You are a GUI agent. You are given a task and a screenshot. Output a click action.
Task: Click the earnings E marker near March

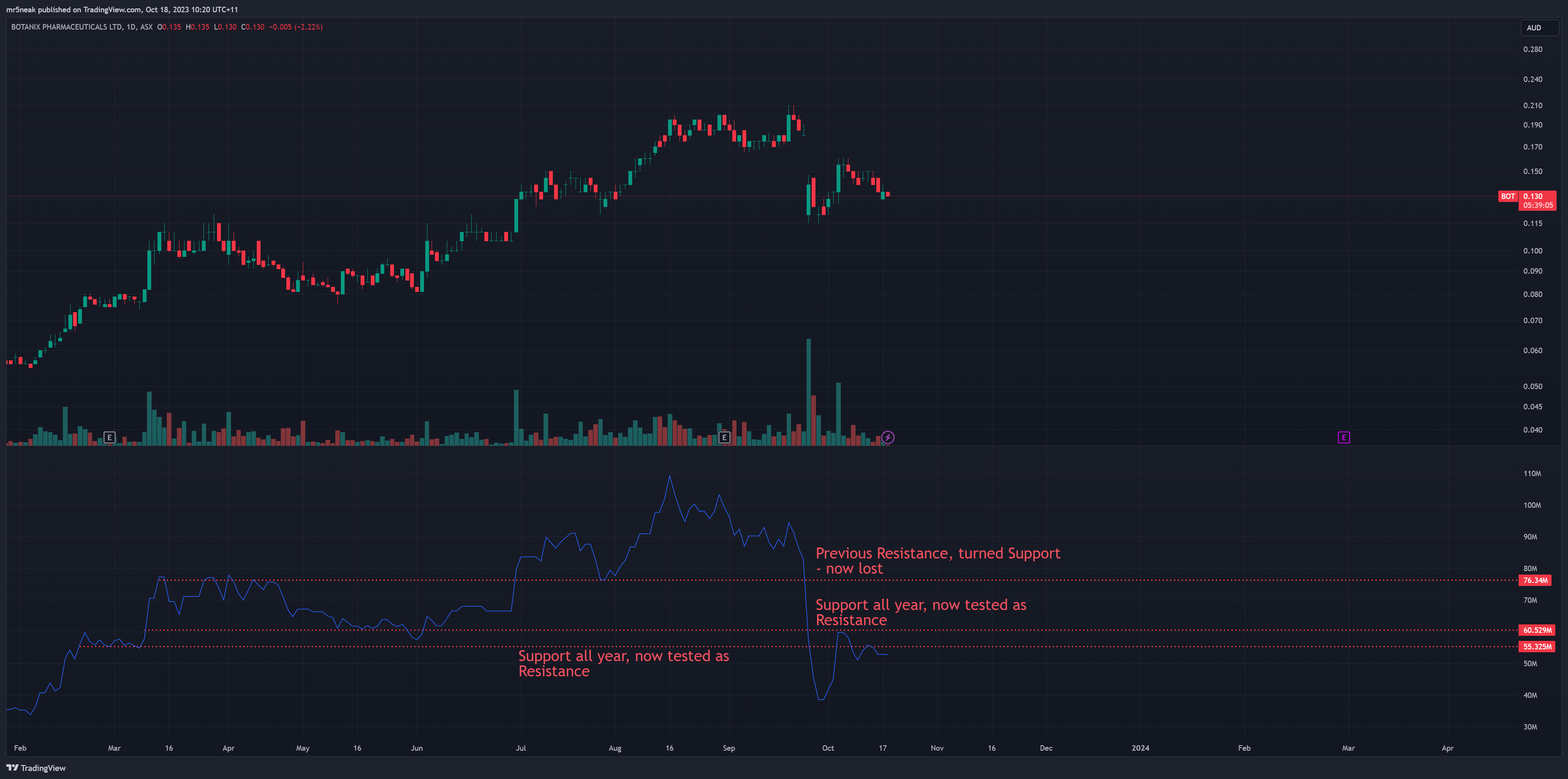click(109, 437)
